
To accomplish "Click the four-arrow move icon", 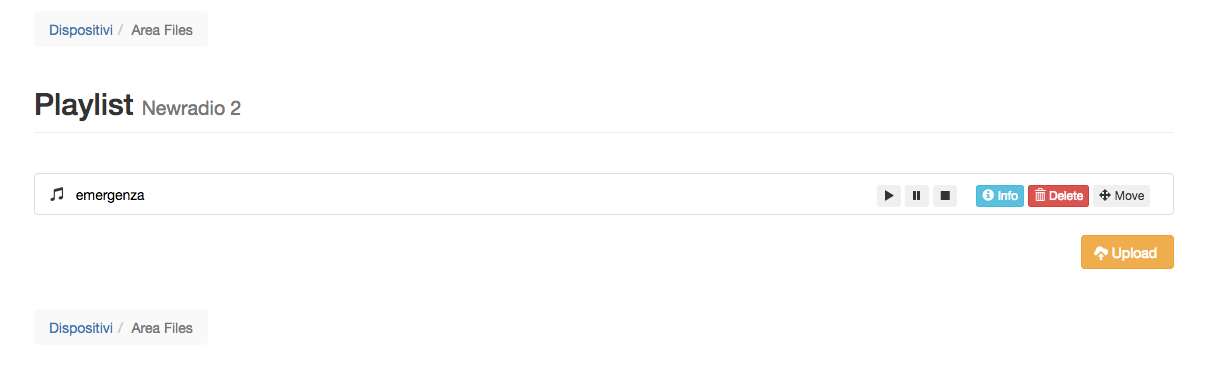I will pyautogui.click(x=1105, y=196).
